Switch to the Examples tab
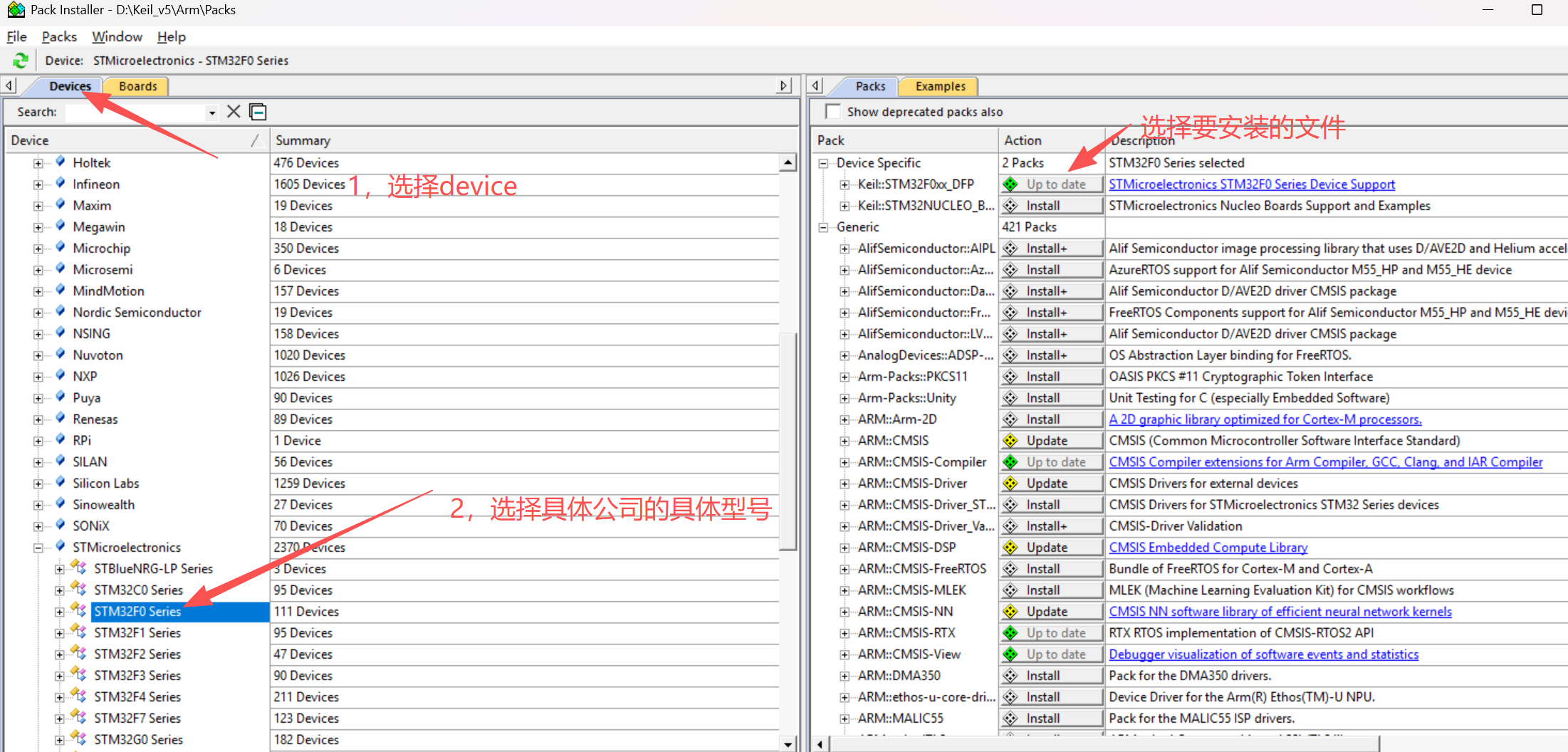Screen dimensions: 1568x752 click(x=940, y=86)
